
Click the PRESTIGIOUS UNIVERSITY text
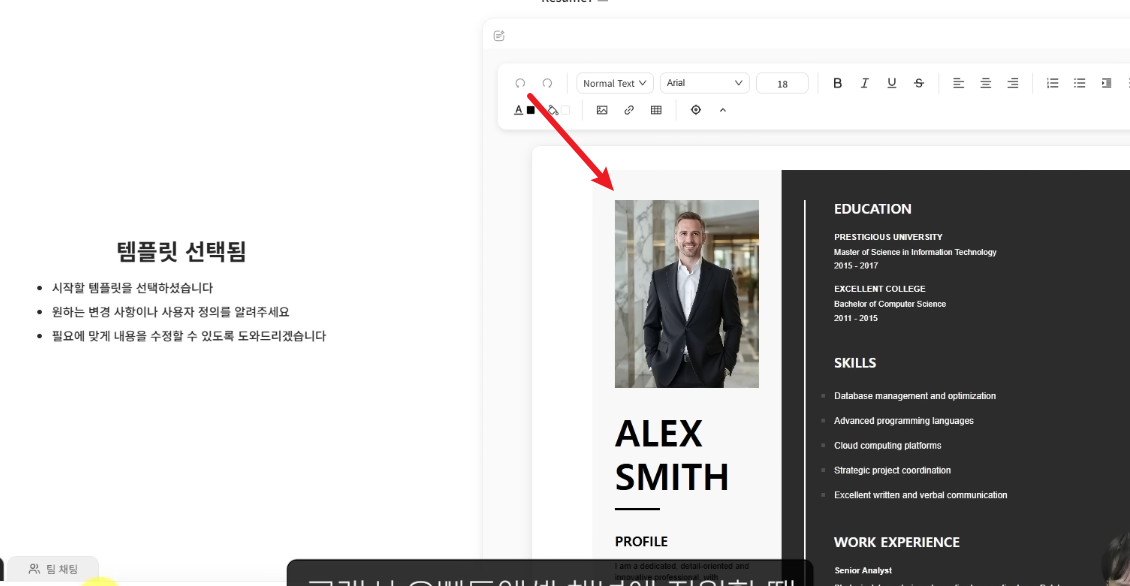(888, 237)
